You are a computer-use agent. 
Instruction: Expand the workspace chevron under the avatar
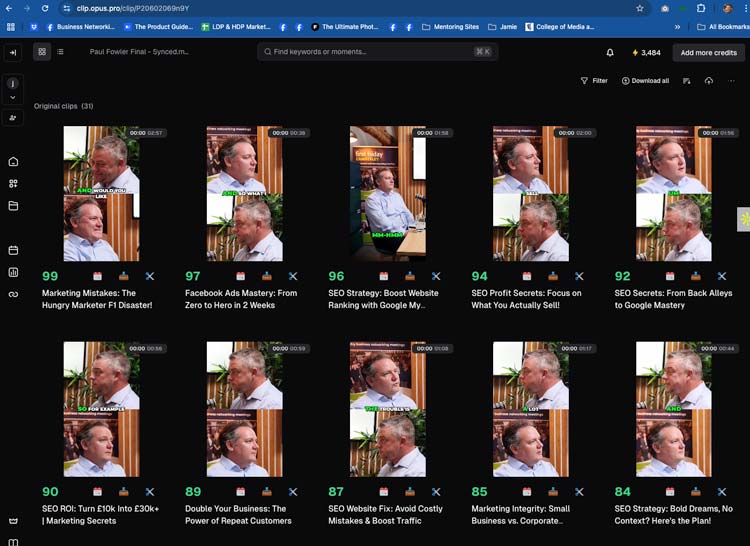(13, 98)
